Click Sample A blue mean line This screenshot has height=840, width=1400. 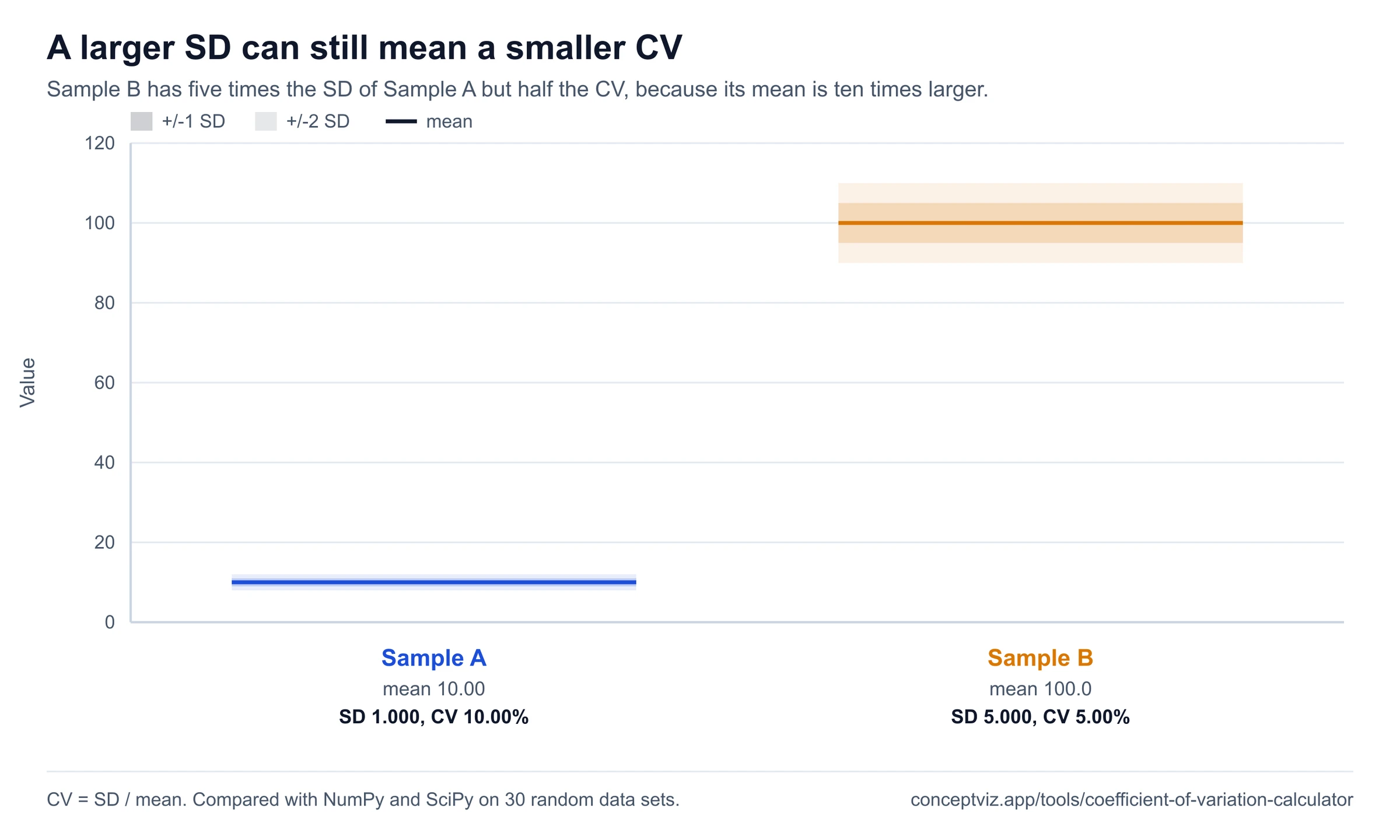click(x=434, y=582)
